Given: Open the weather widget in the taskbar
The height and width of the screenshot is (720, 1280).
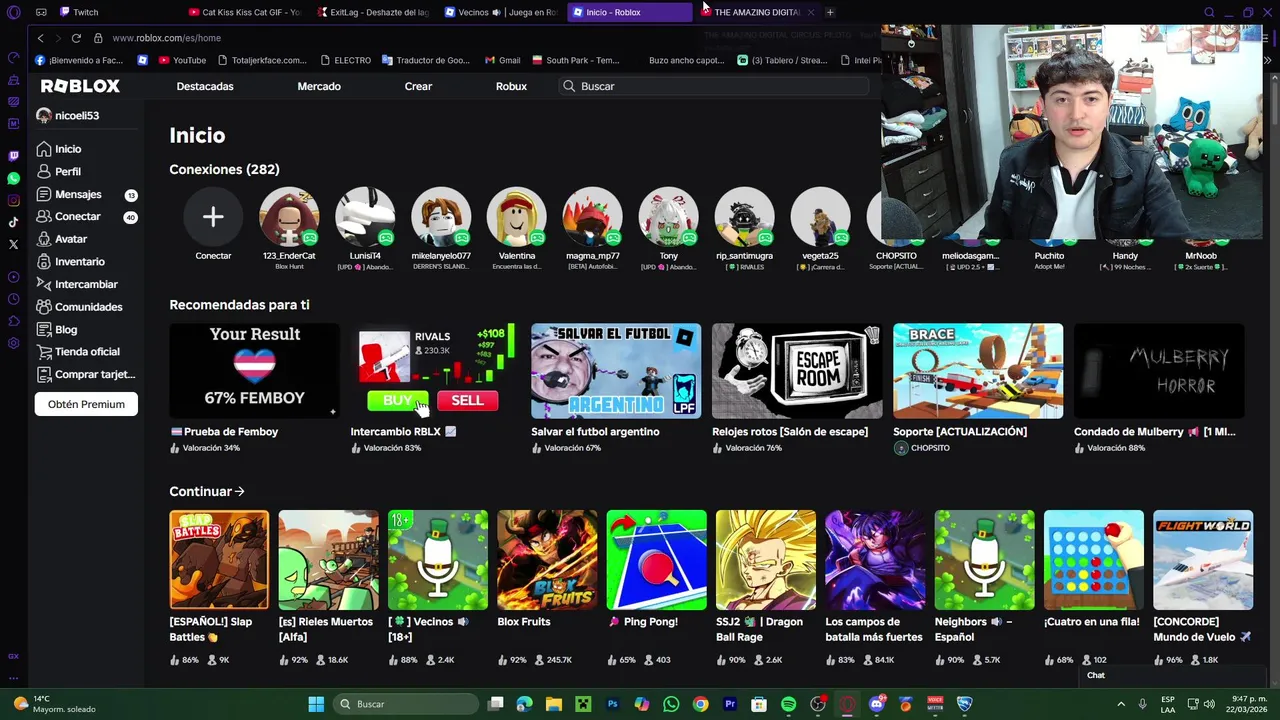Looking at the screenshot, I should tap(55, 704).
